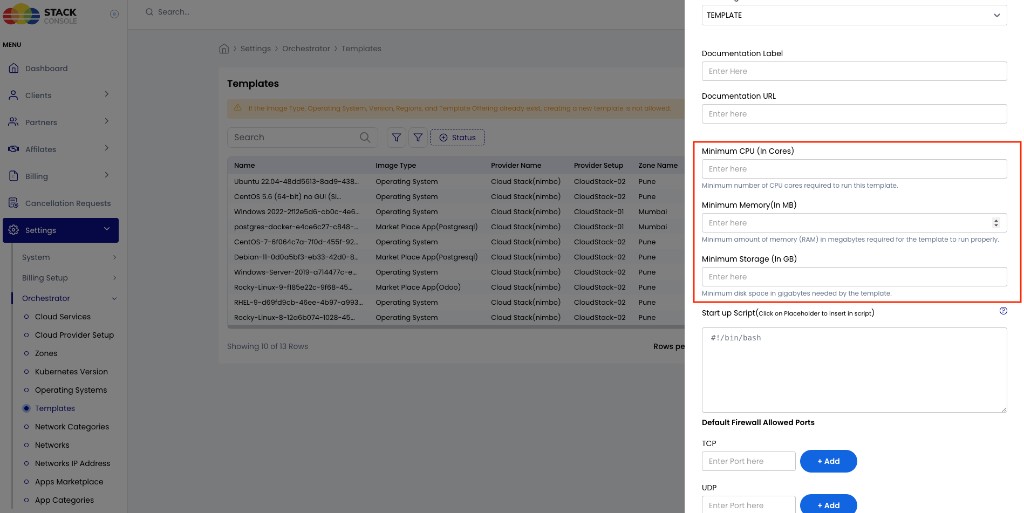The width and height of the screenshot is (1024, 513).
Task: Click the Affiliates handshake icon
Action: click(x=13, y=149)
